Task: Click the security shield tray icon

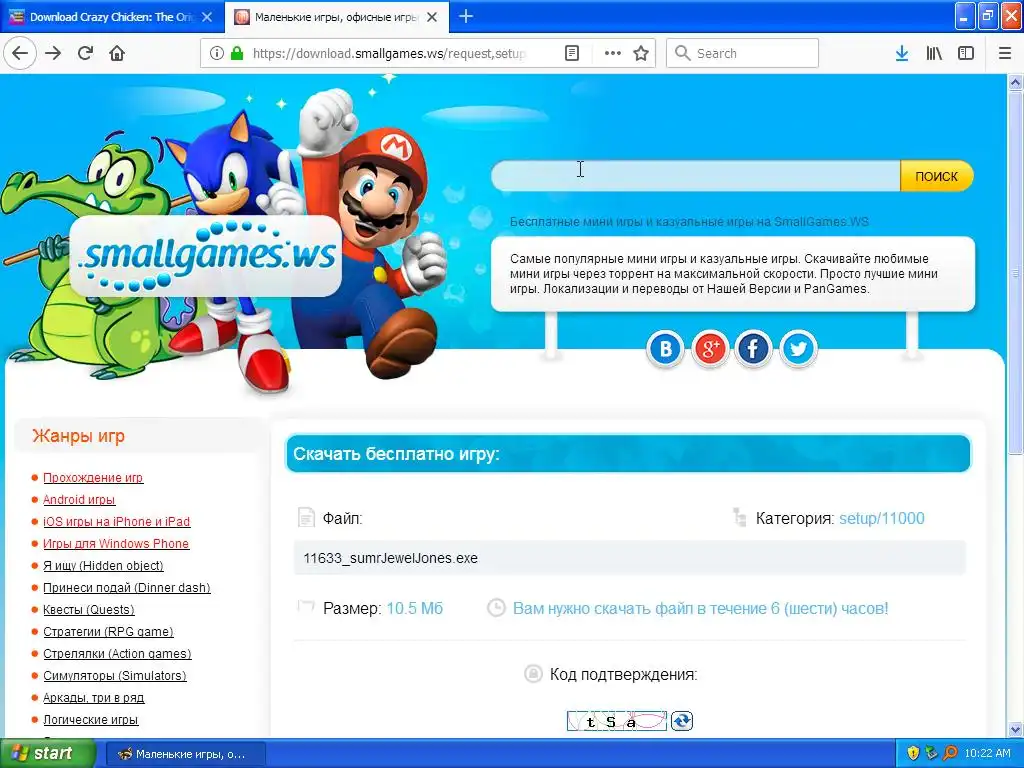Action: pos(913,753)
